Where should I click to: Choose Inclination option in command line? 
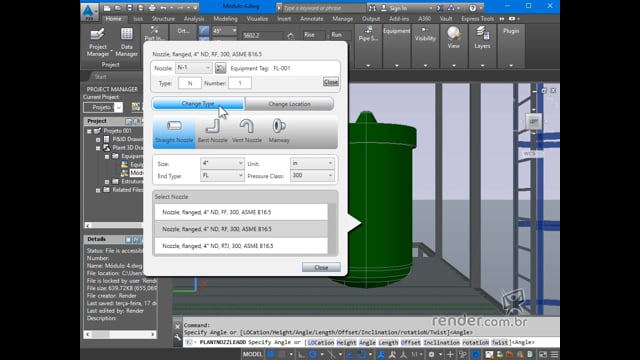tap(441, 342)
